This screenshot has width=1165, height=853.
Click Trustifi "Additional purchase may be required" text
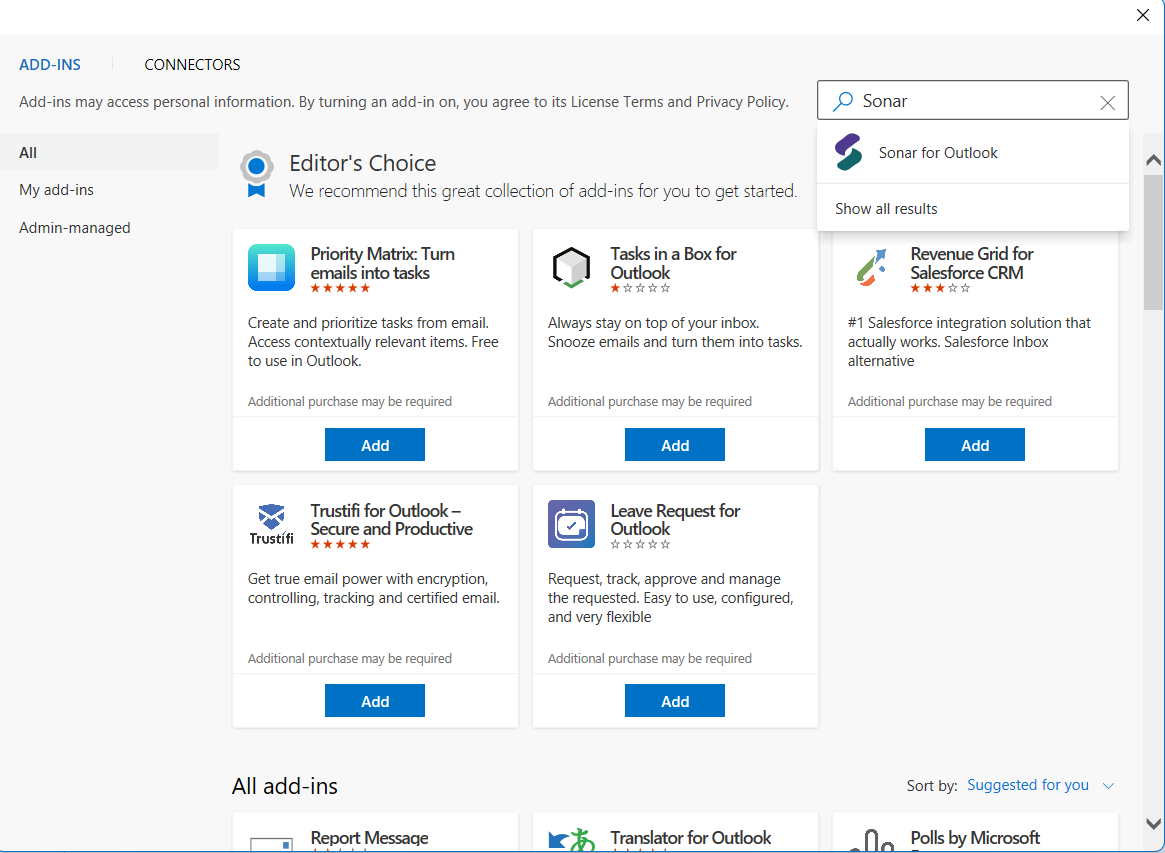click(350, 658)
